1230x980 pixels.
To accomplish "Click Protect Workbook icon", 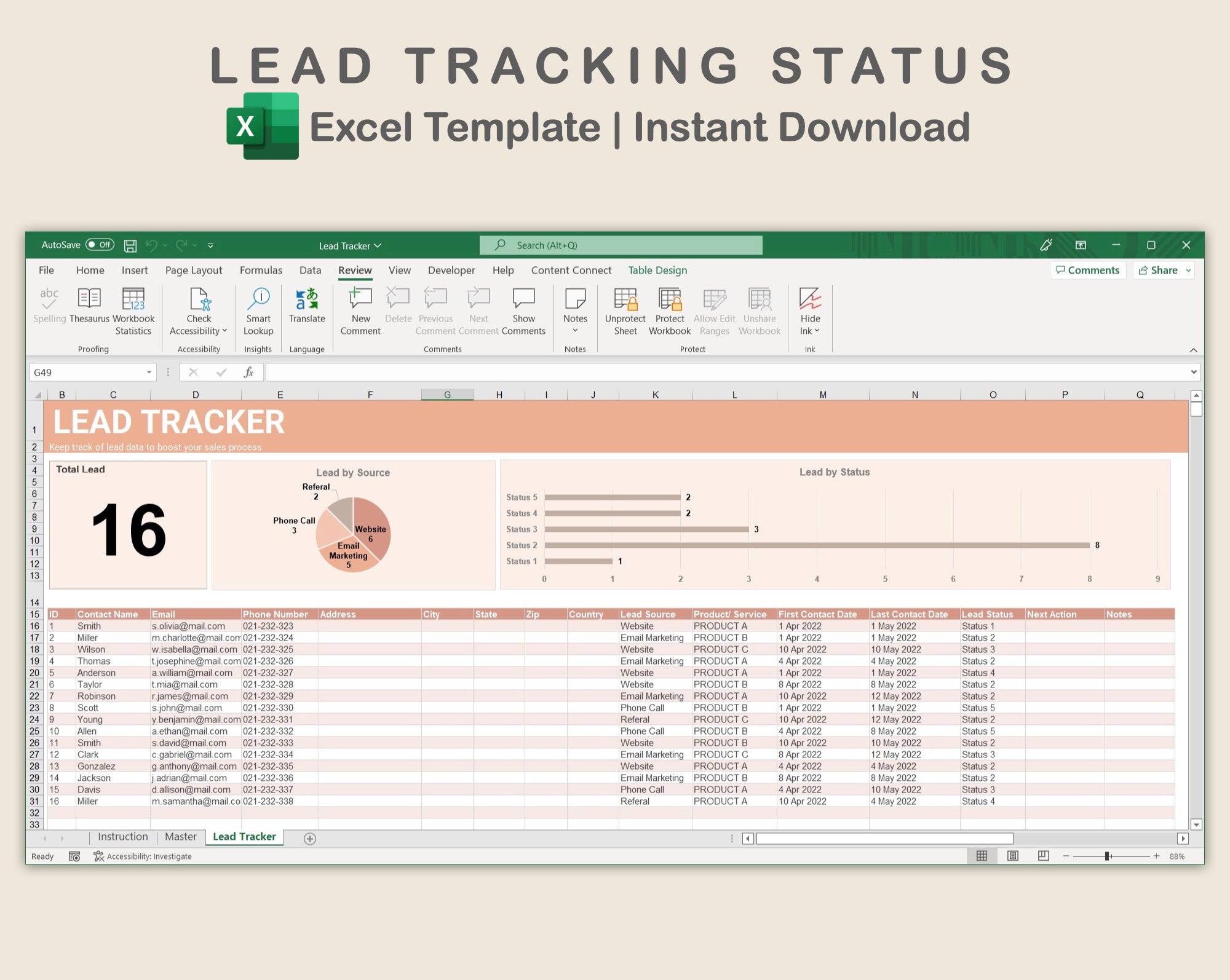I will coord(669,299).
